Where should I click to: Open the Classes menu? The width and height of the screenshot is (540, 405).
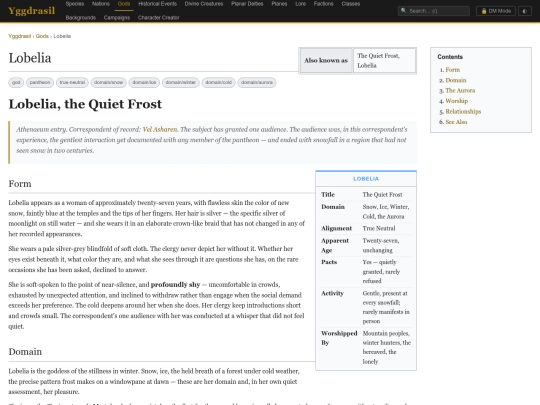351,4
